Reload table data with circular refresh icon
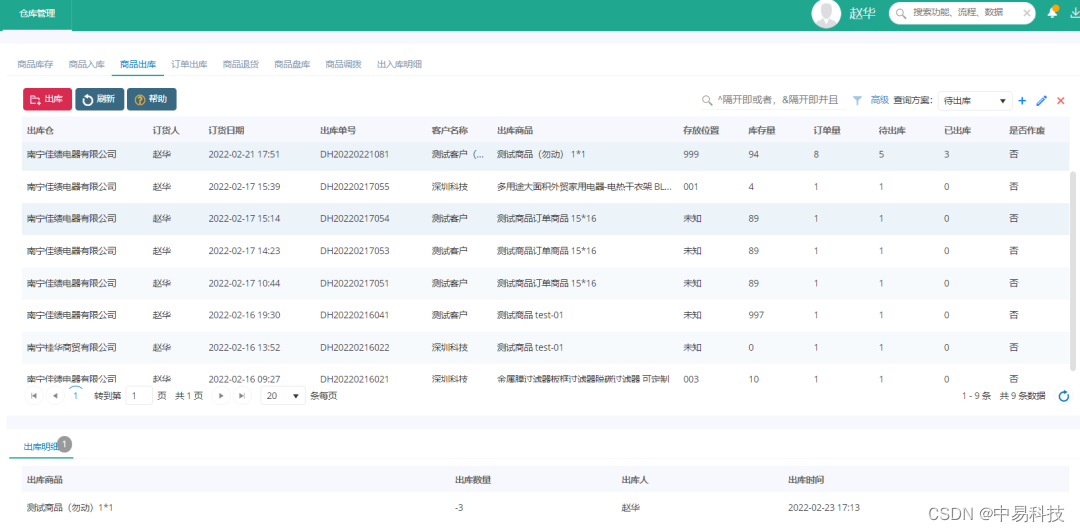The height and width of the screenshot is (532, 1080). tap(1064, 396)
